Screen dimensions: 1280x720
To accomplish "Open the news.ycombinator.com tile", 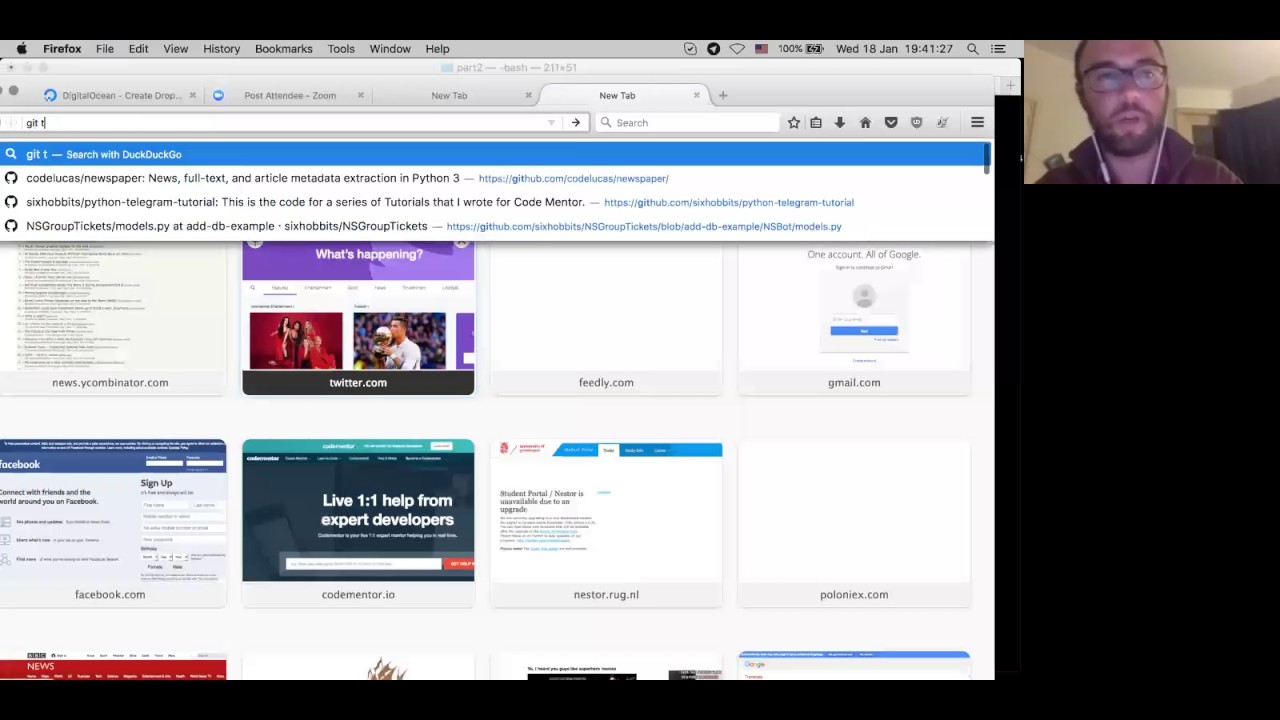I will point(110,318).
